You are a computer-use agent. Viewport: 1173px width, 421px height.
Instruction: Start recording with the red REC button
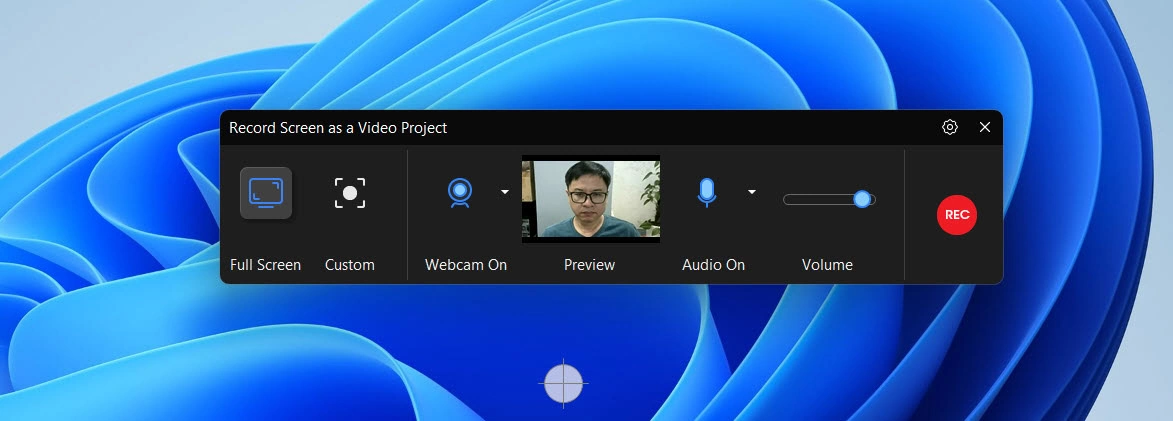[957, 215]
